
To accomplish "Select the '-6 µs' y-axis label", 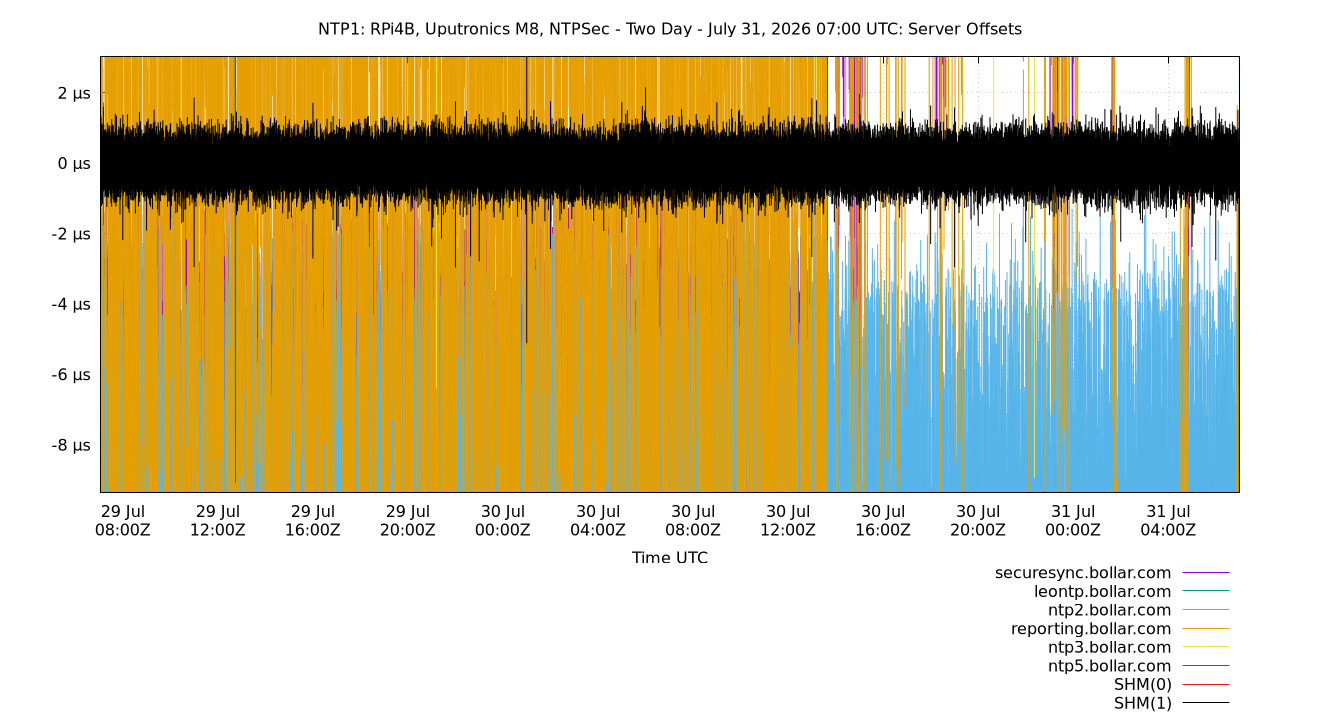I will (71, 374).
